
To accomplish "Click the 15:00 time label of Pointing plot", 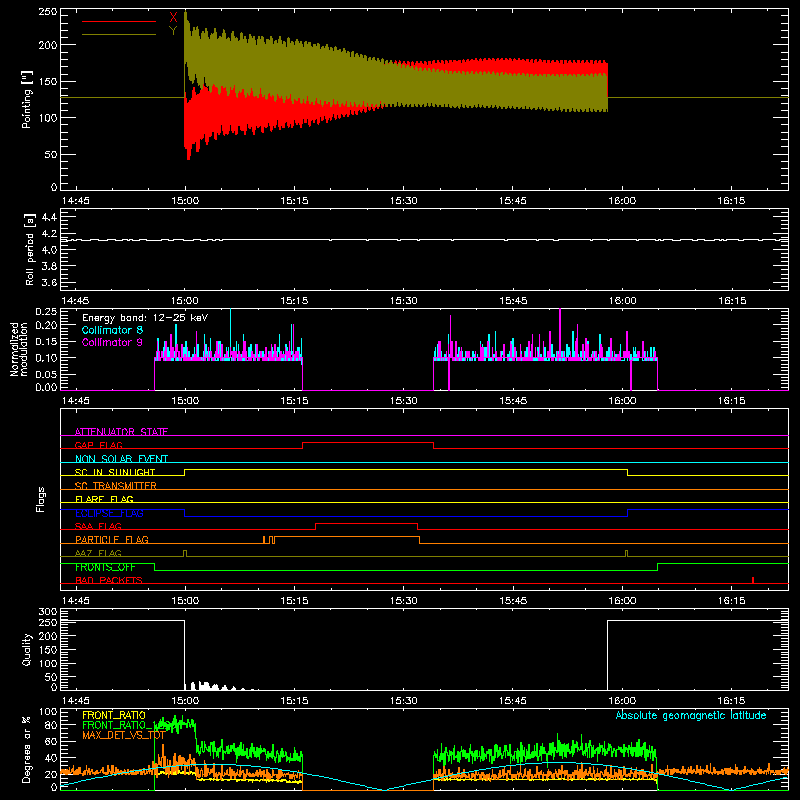I will 185,201.
